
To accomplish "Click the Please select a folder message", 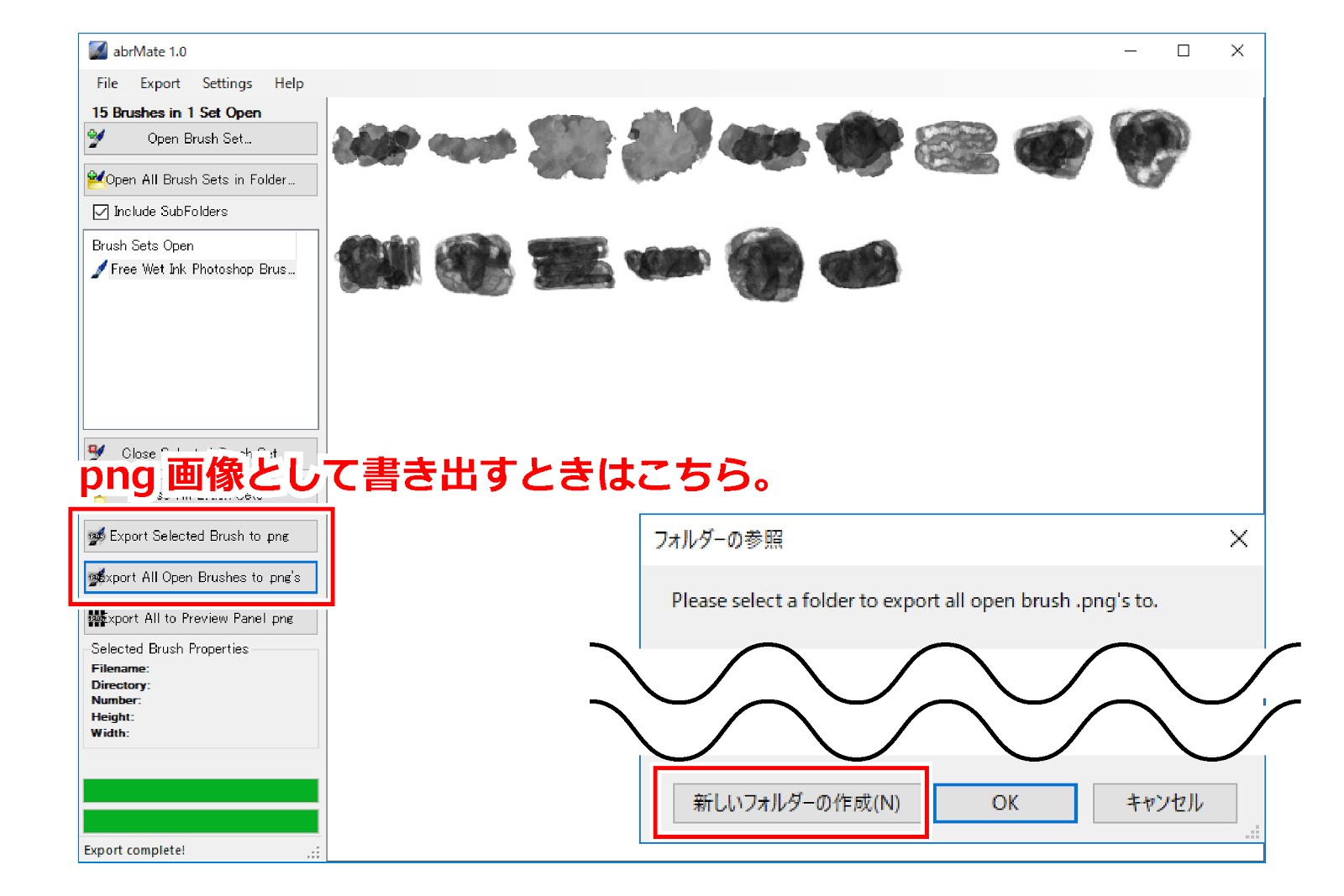I will tap(915, 601).
